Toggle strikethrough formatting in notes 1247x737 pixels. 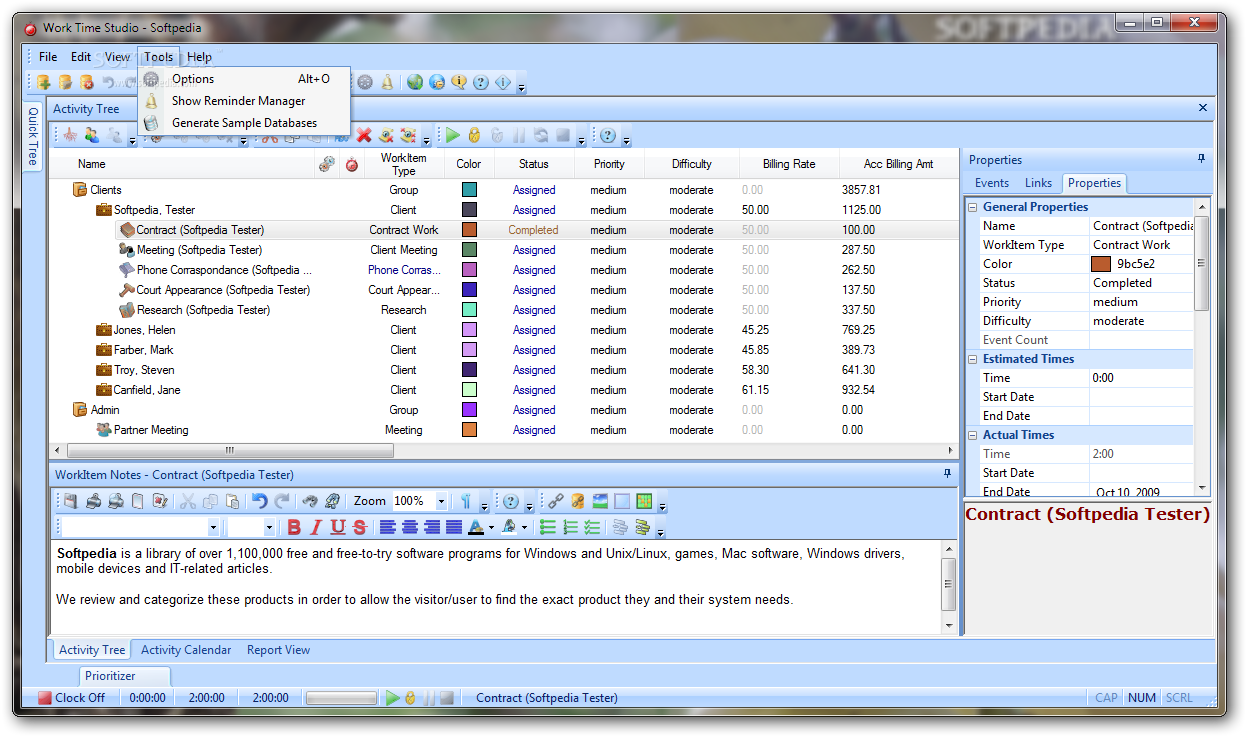pyautogui.click(x=360, y=527)
